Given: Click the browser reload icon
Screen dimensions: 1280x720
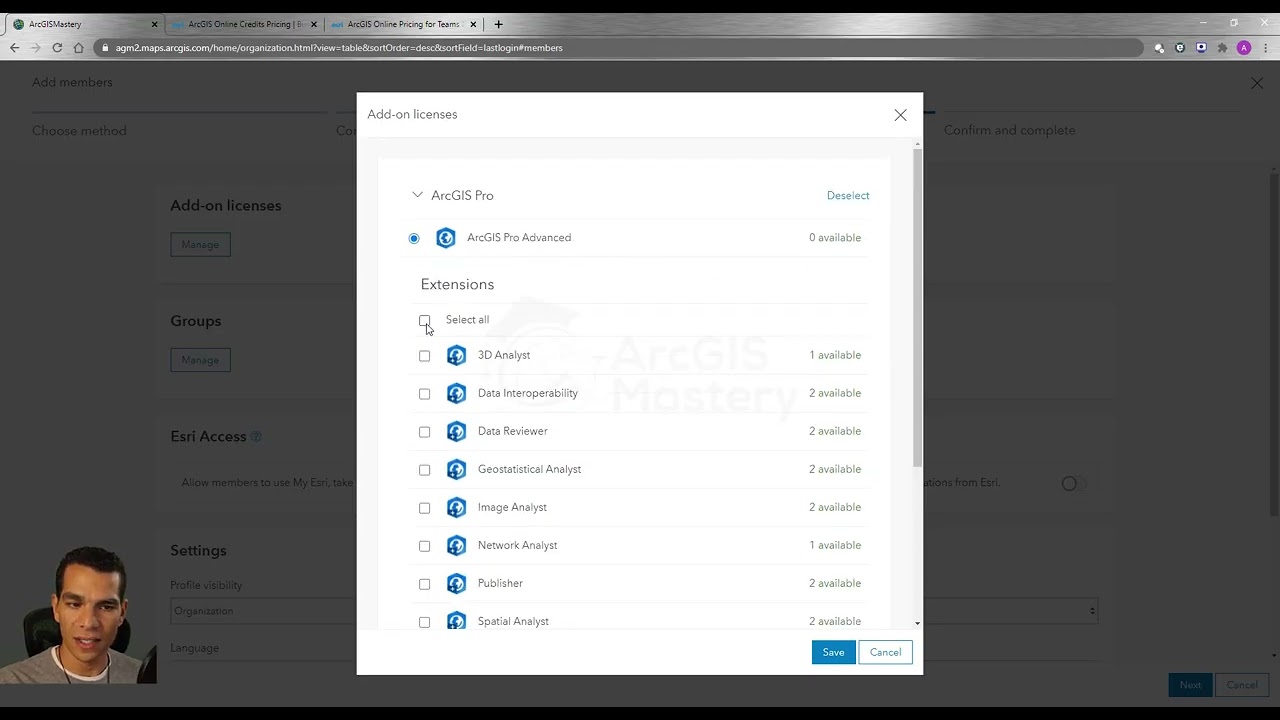Looking at the screenshot, I should tap(57, 47).
